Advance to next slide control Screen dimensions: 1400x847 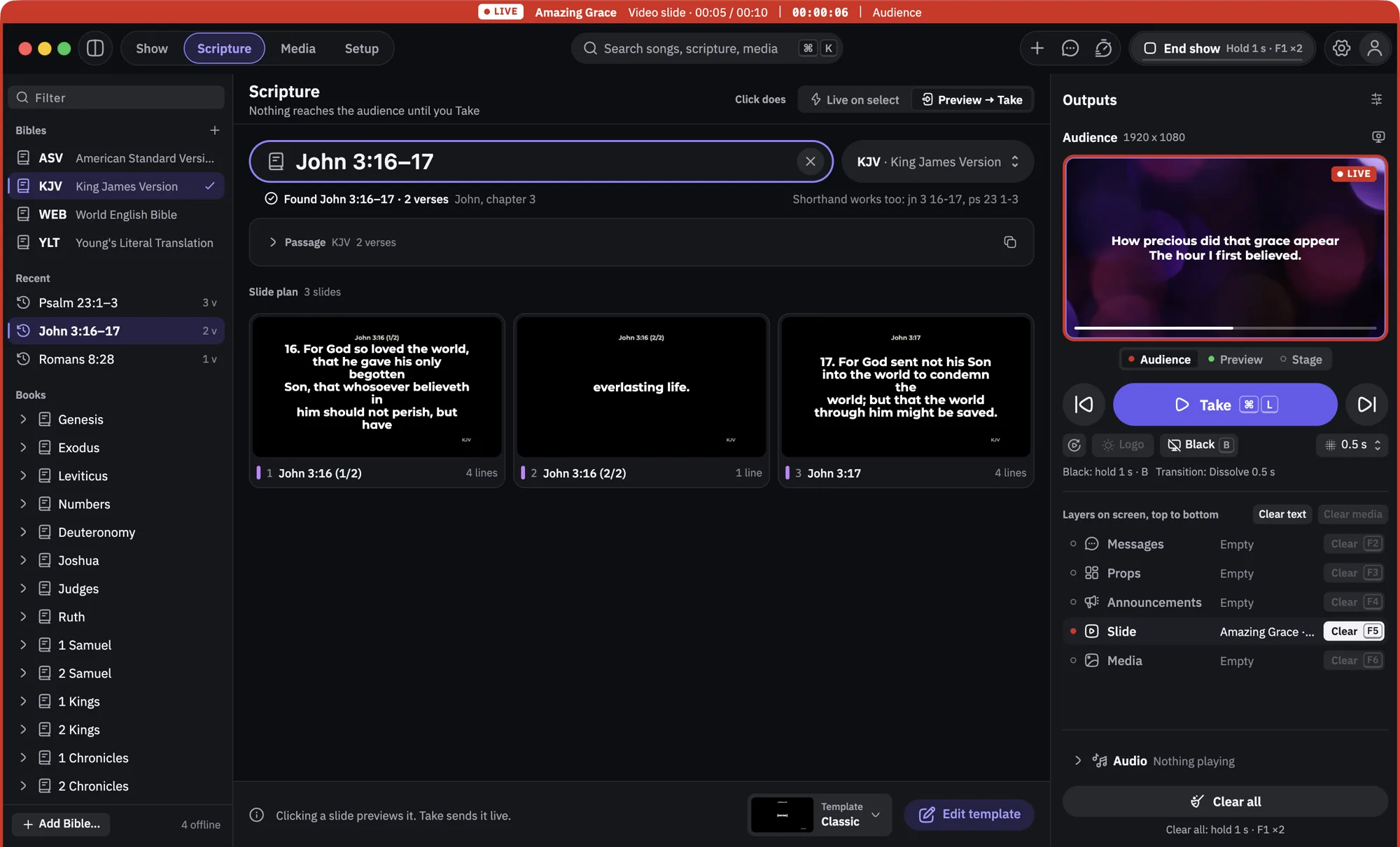click(x=1366, y=405)
